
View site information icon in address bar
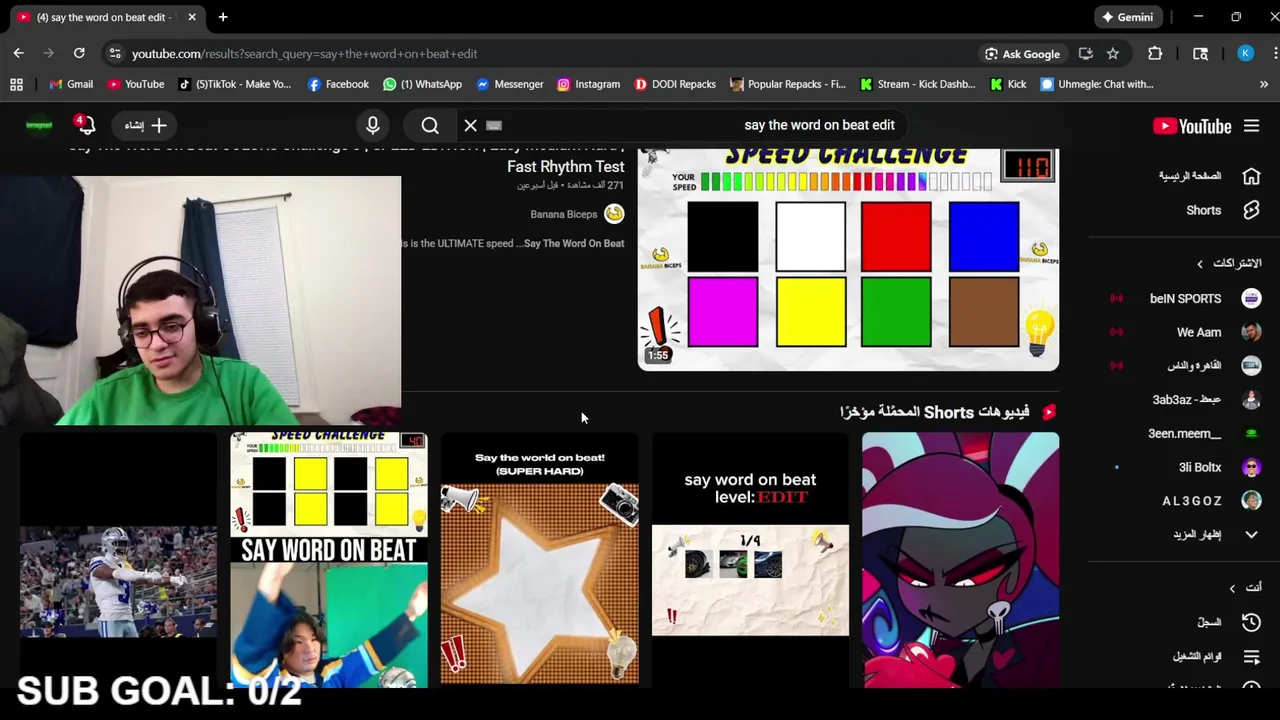(114, 53)
